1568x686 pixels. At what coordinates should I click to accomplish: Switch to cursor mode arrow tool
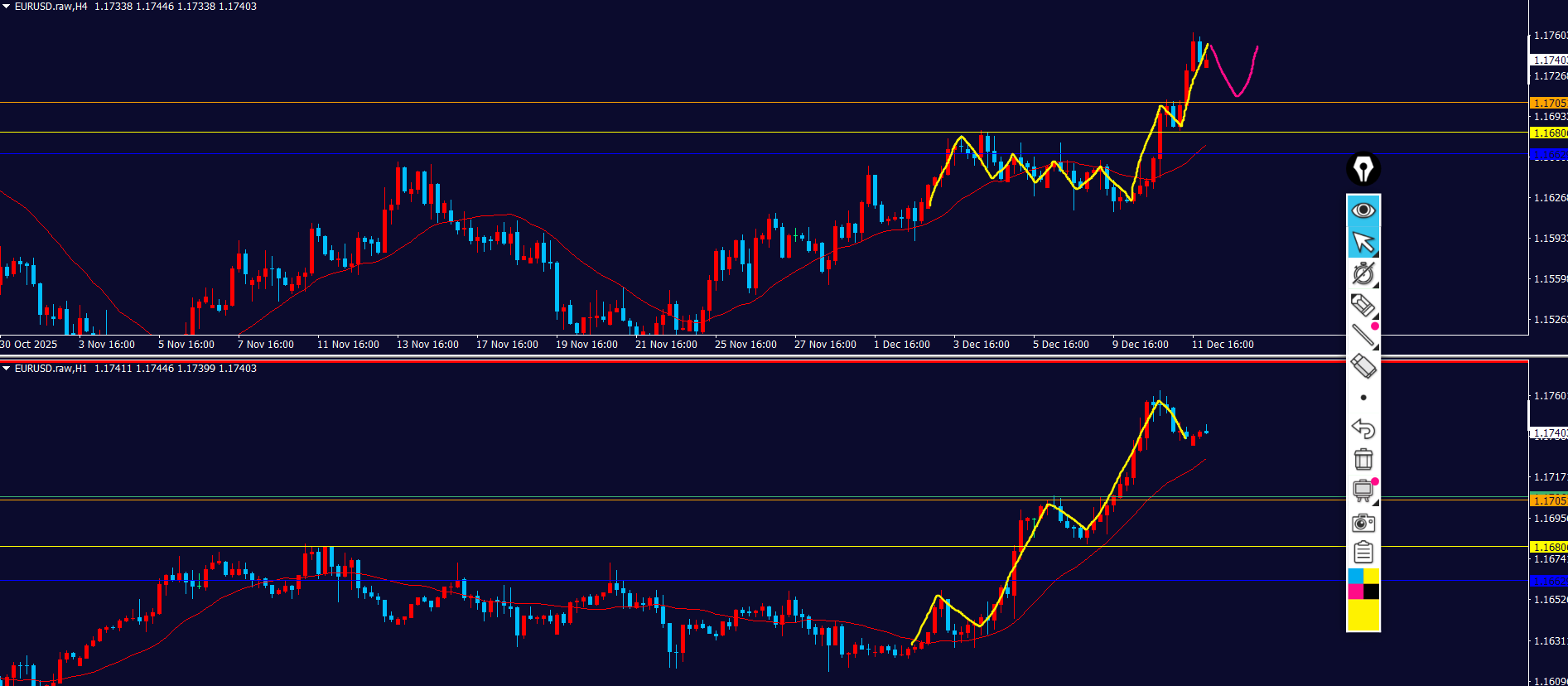coord(1363,242)
